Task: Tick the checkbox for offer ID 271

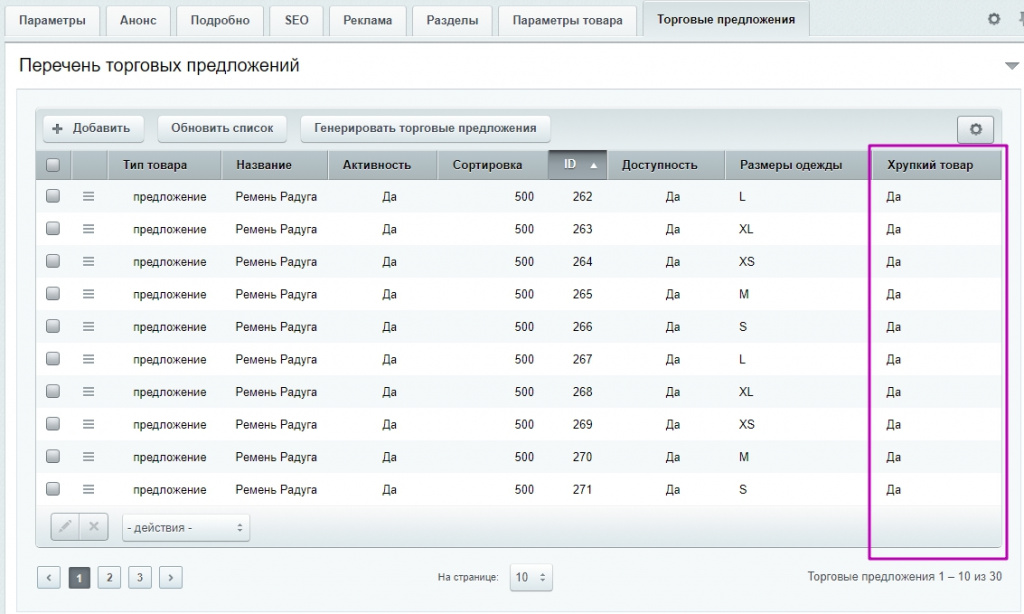Action: click(x=53, y=489)
